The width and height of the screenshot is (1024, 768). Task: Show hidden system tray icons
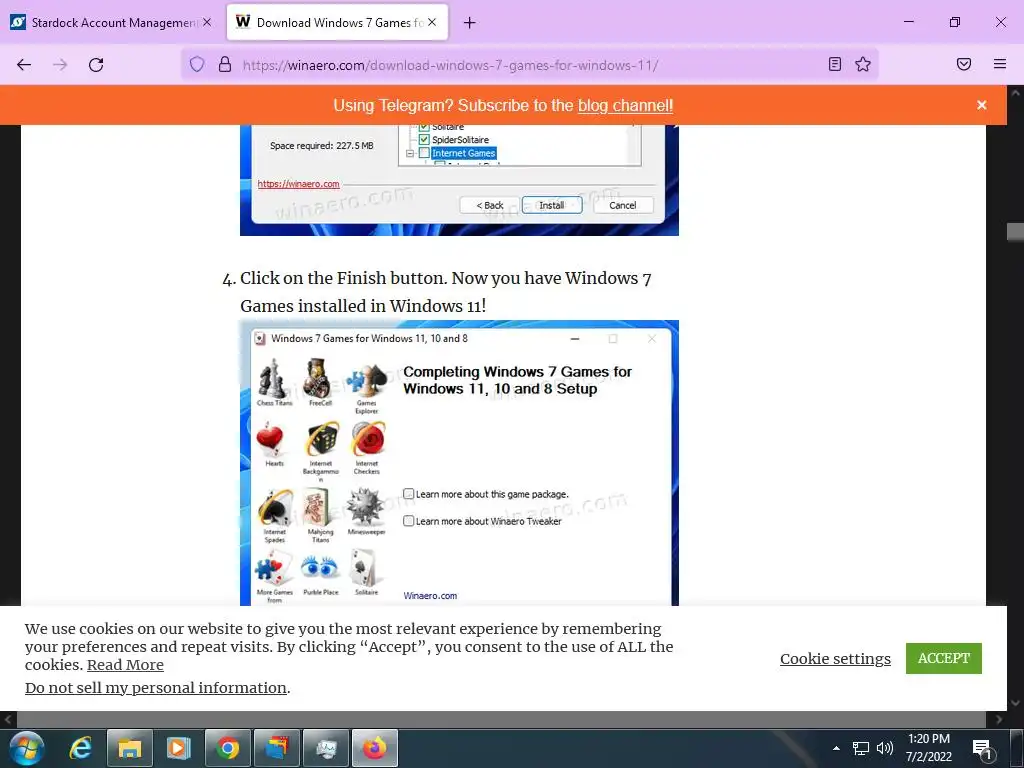tap(836, 748)
